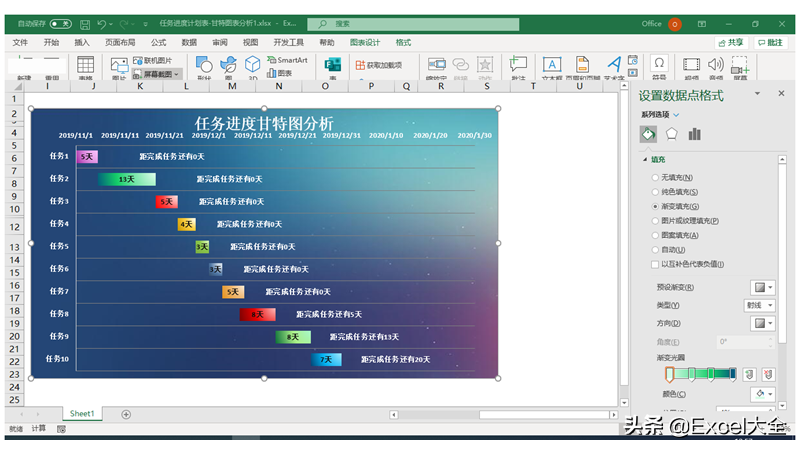Click the Shapes icon
This screenshot has height=450, width=800.
204,65
